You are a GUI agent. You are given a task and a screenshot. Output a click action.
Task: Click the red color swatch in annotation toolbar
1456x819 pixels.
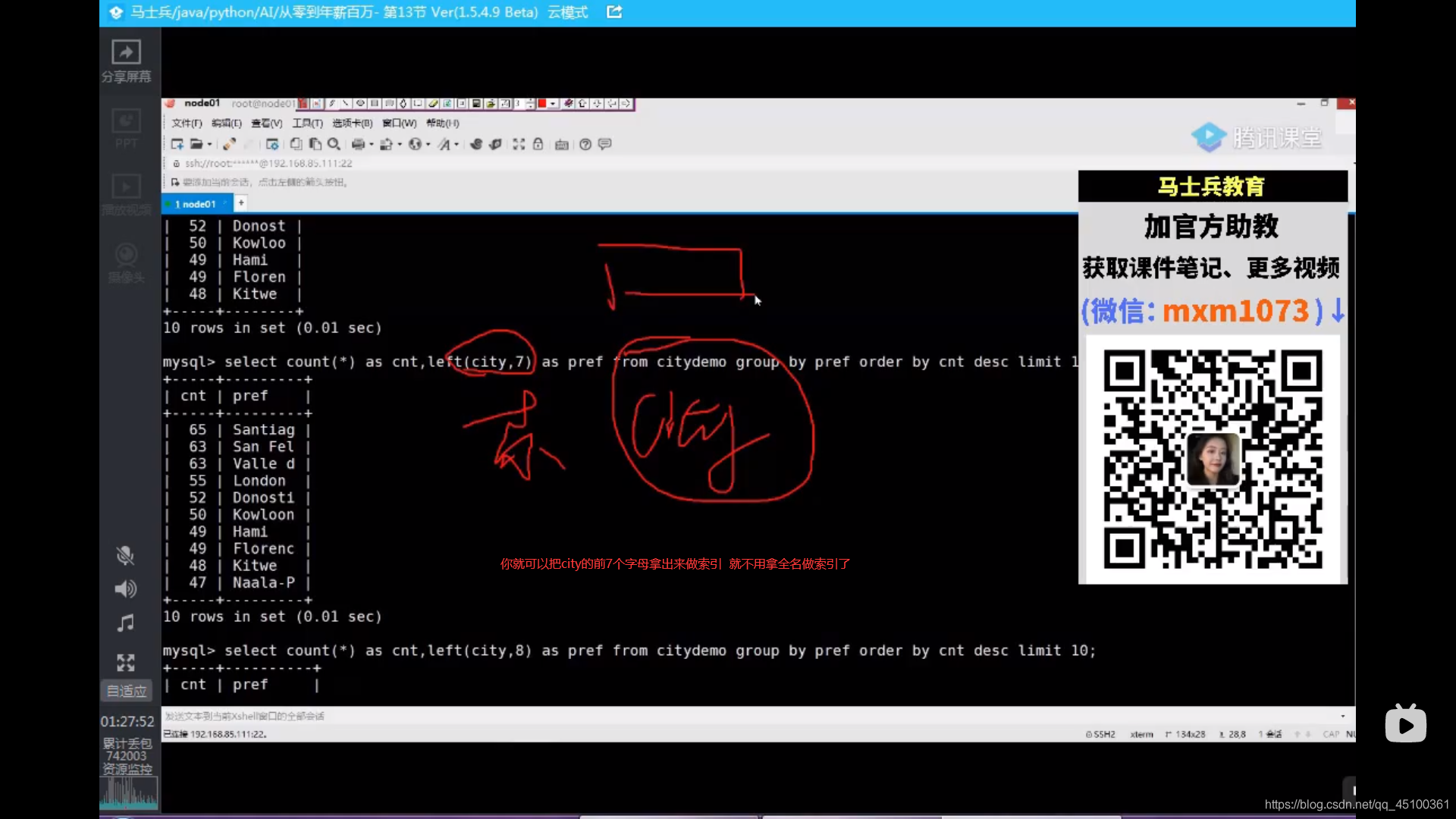(x=542, y=103)
